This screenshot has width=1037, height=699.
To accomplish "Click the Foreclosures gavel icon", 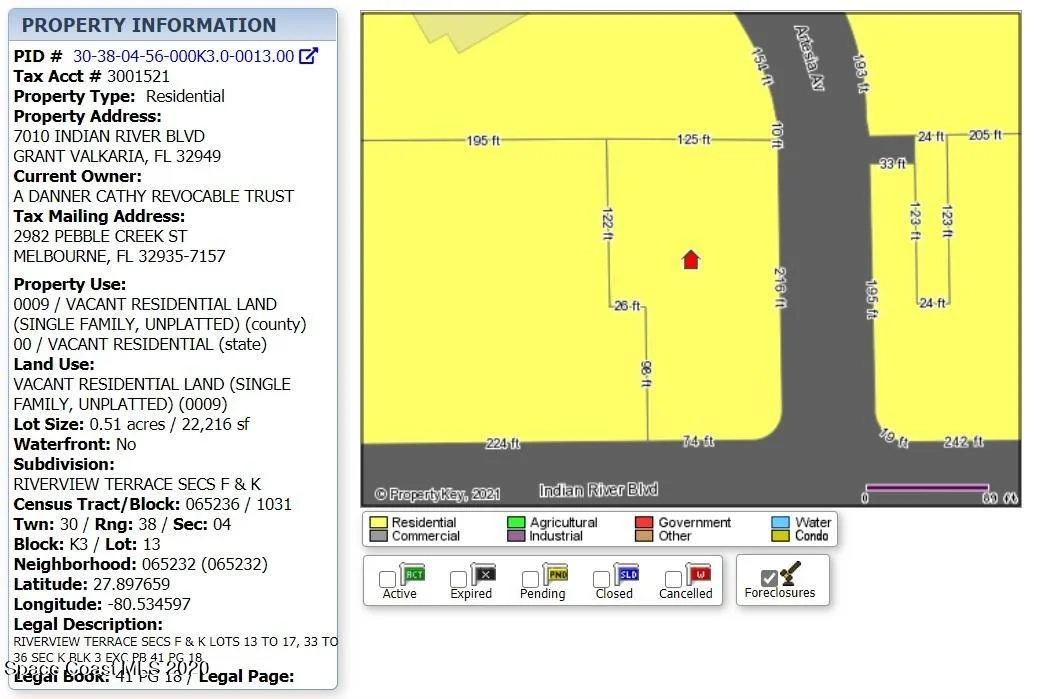I will 791,573.
